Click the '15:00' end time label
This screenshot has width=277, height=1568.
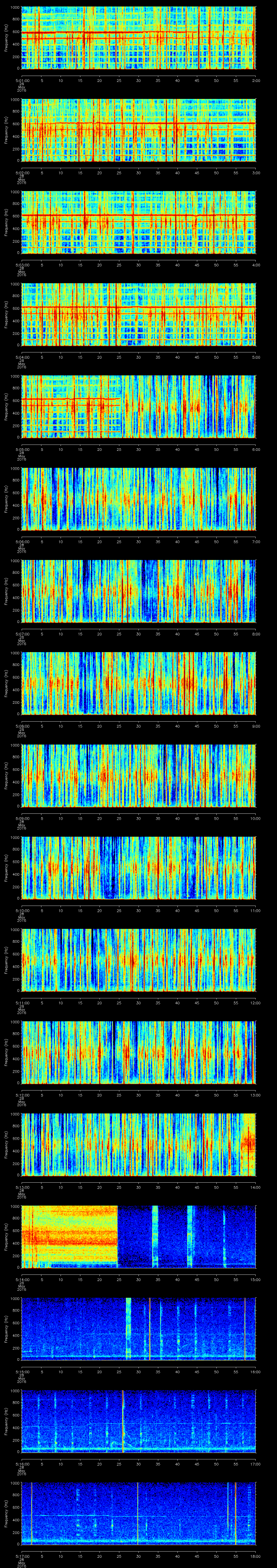tap(255, 1279)
